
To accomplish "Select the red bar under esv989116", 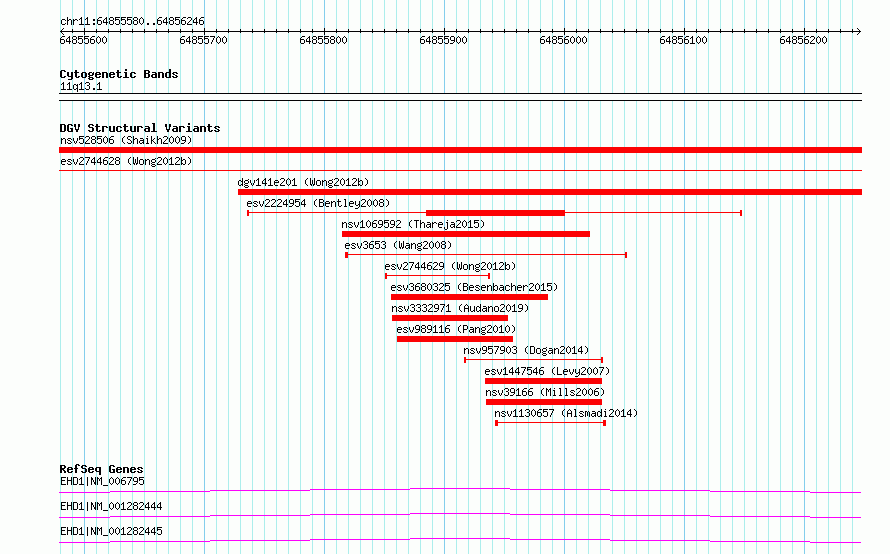I will (x=455, y=339).
